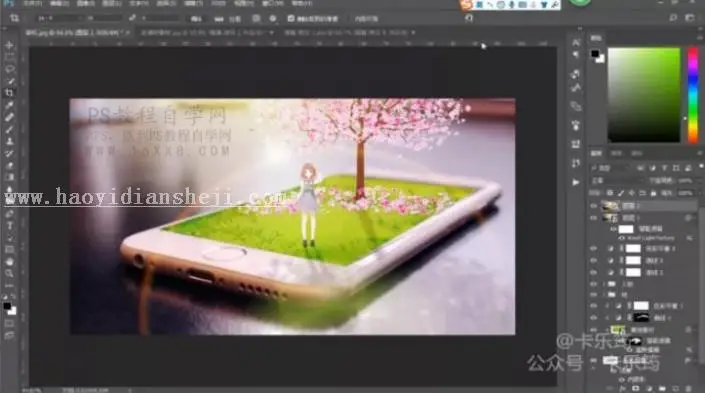705x393 pixels.
Task: Select the Type tool
Action: point(9,226)
